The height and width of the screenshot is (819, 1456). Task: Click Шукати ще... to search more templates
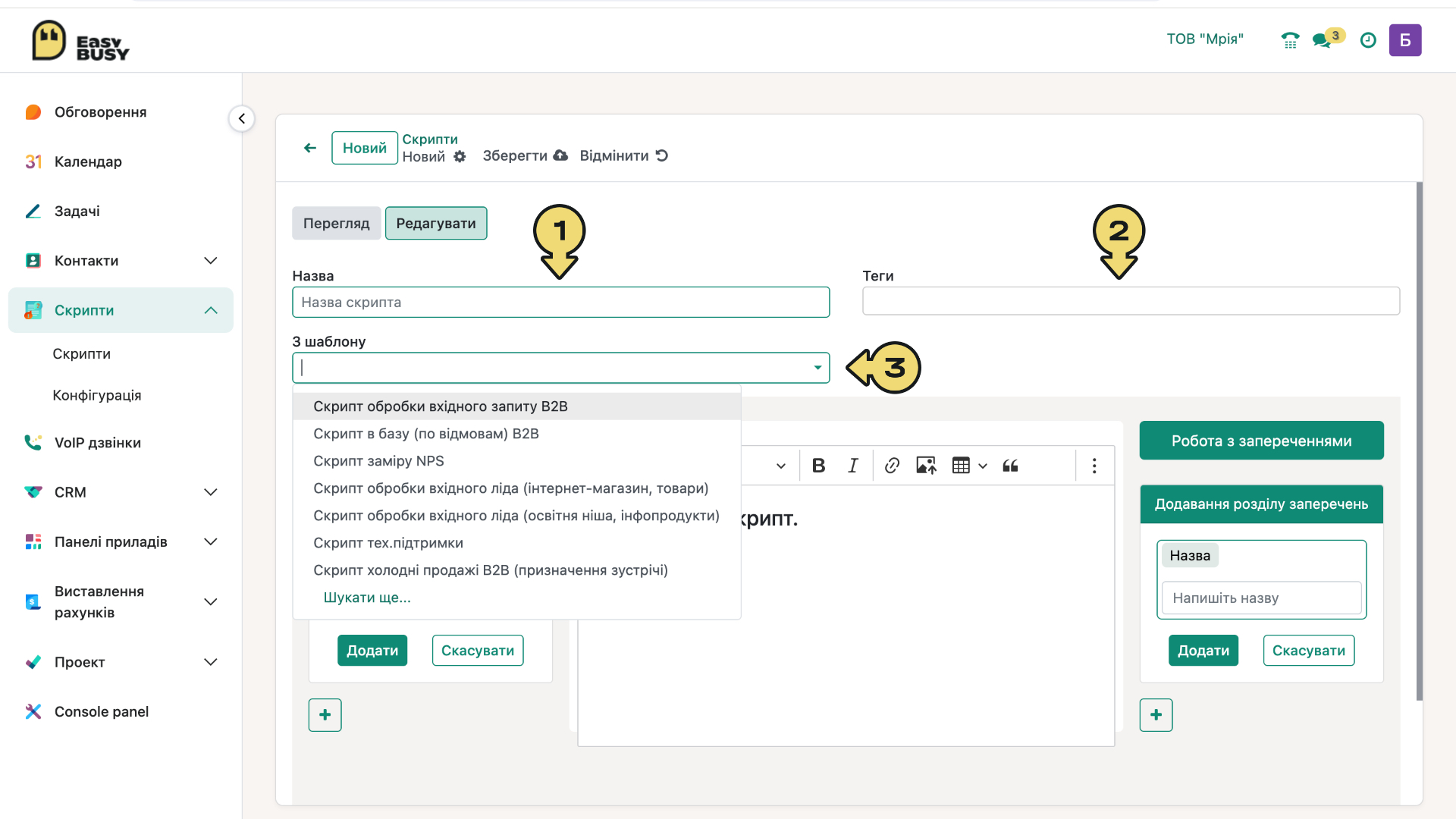(x=367, y=598)
